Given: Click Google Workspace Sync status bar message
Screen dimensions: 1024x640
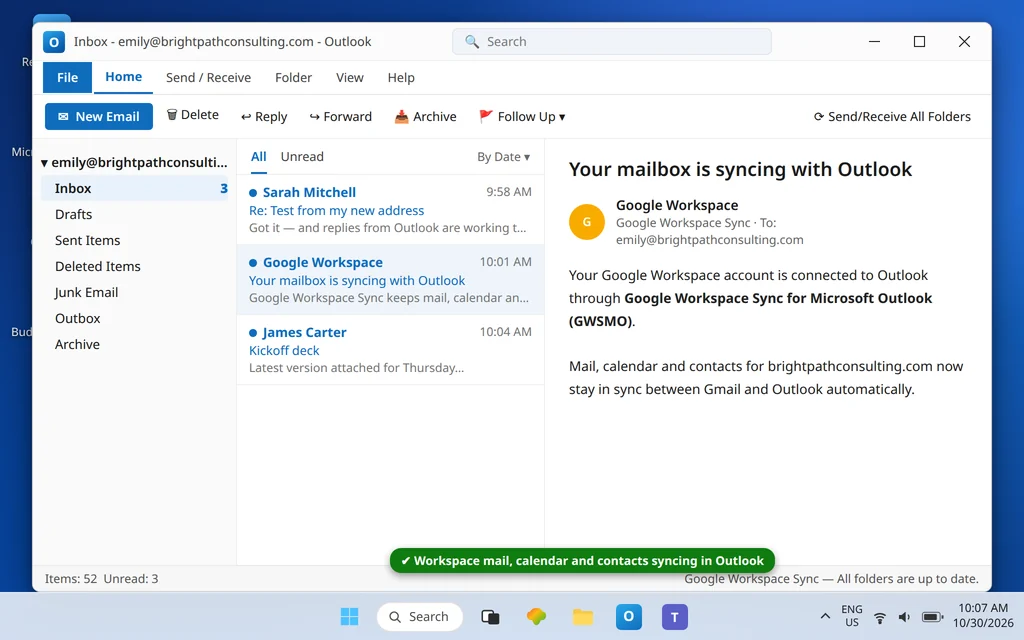Looking at the screenshot, I should pos(831,579).
